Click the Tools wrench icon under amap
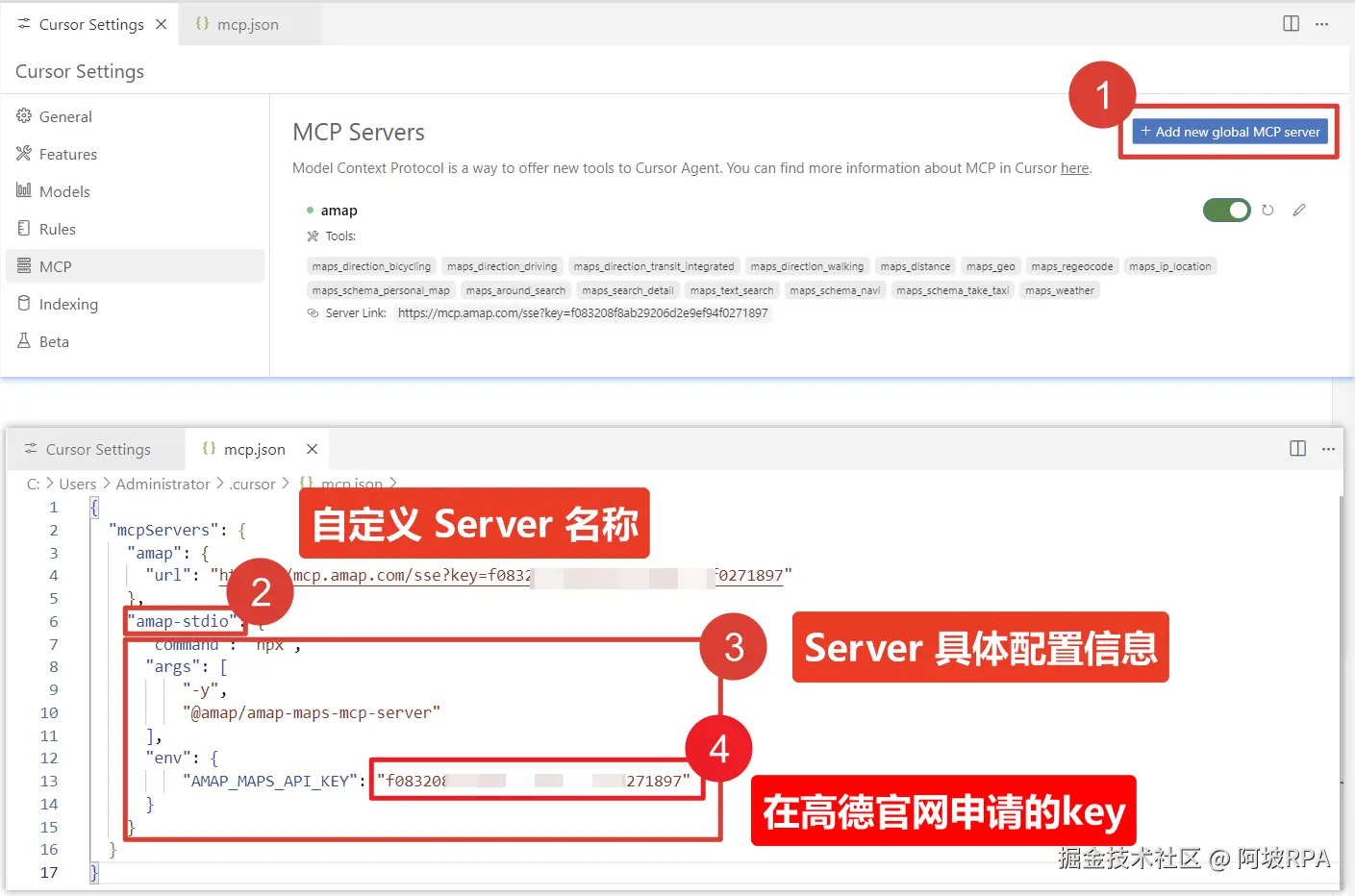 coord(313,236)
